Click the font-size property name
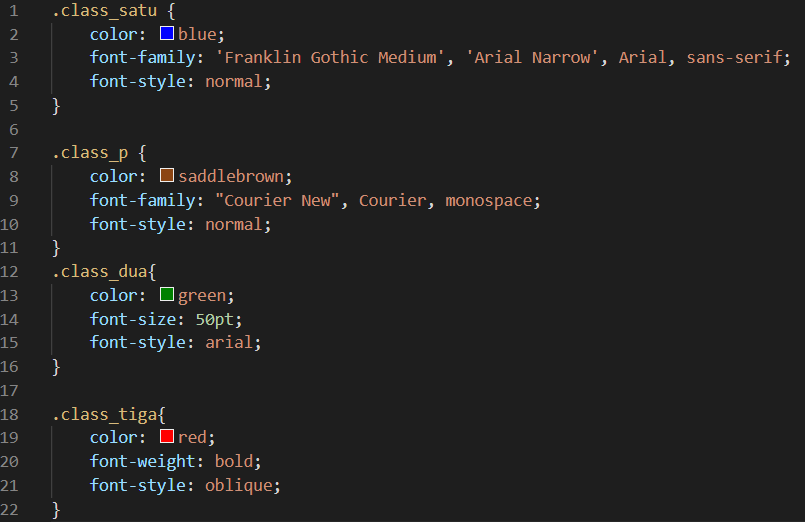805x522 pixels. pyautogui.click(x=133, y=319)
